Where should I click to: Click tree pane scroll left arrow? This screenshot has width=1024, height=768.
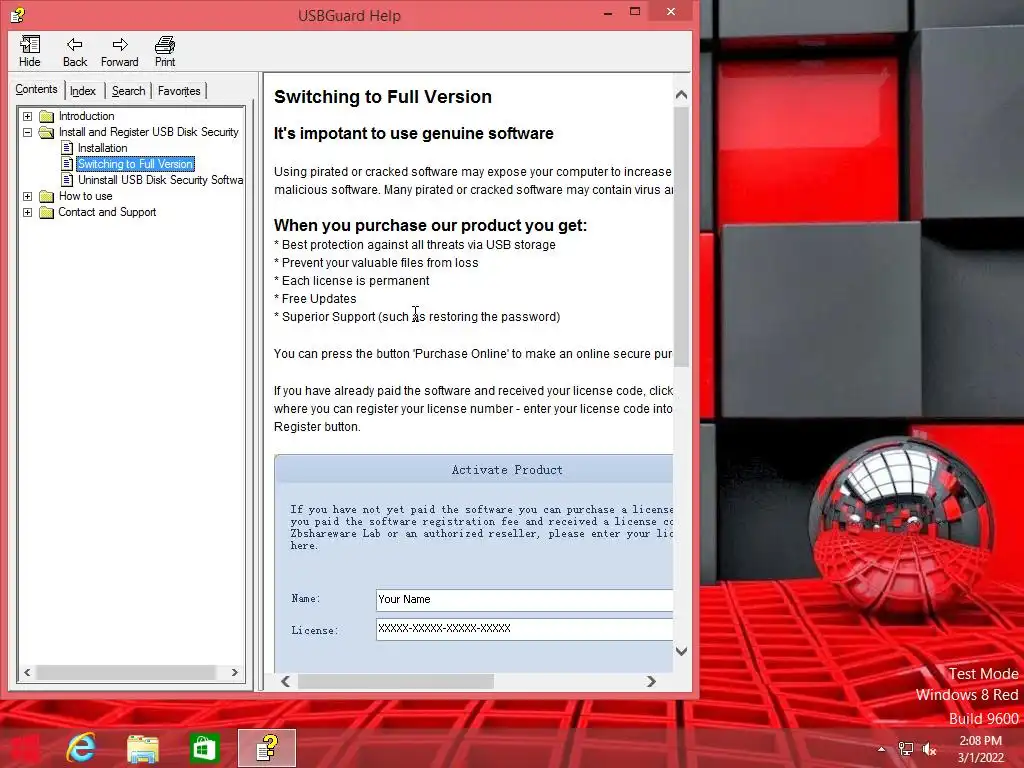point(27,672)
